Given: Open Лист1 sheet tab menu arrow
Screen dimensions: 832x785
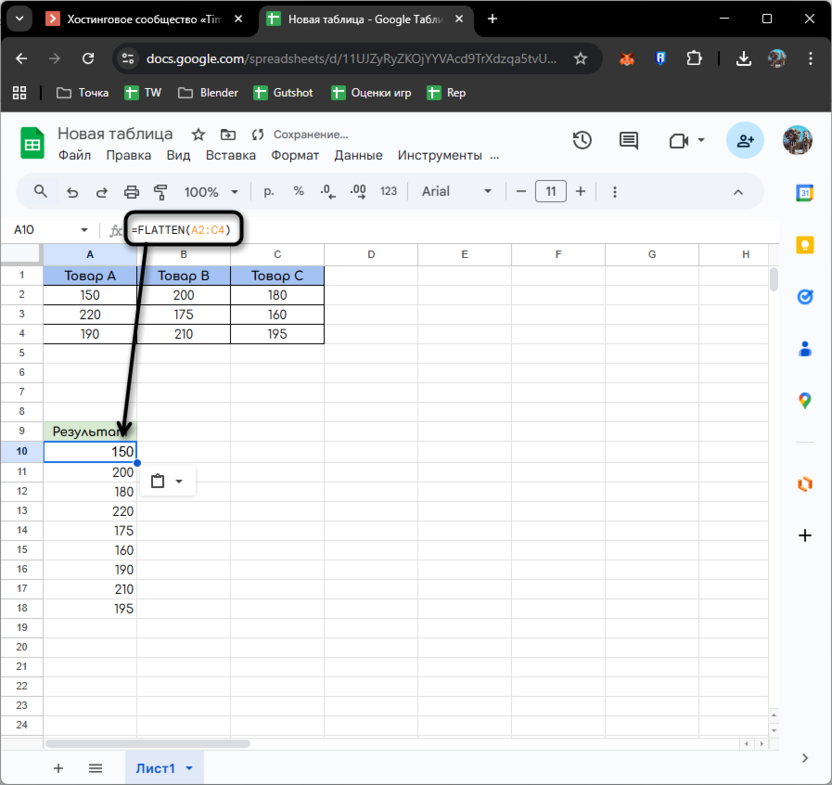Looking at the screenshot, I should coord(189,768).
